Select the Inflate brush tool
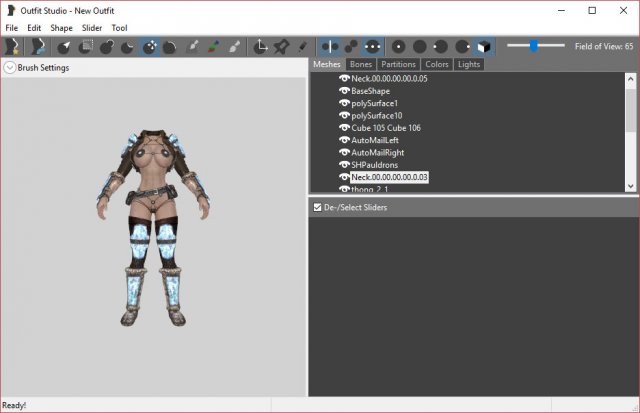Screen dimensions: 640x413 coord(107,46)
